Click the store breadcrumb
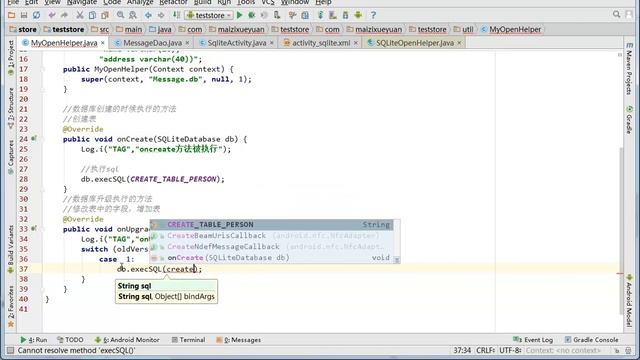This screenshot has width=640, height=360. pos(23,29)
